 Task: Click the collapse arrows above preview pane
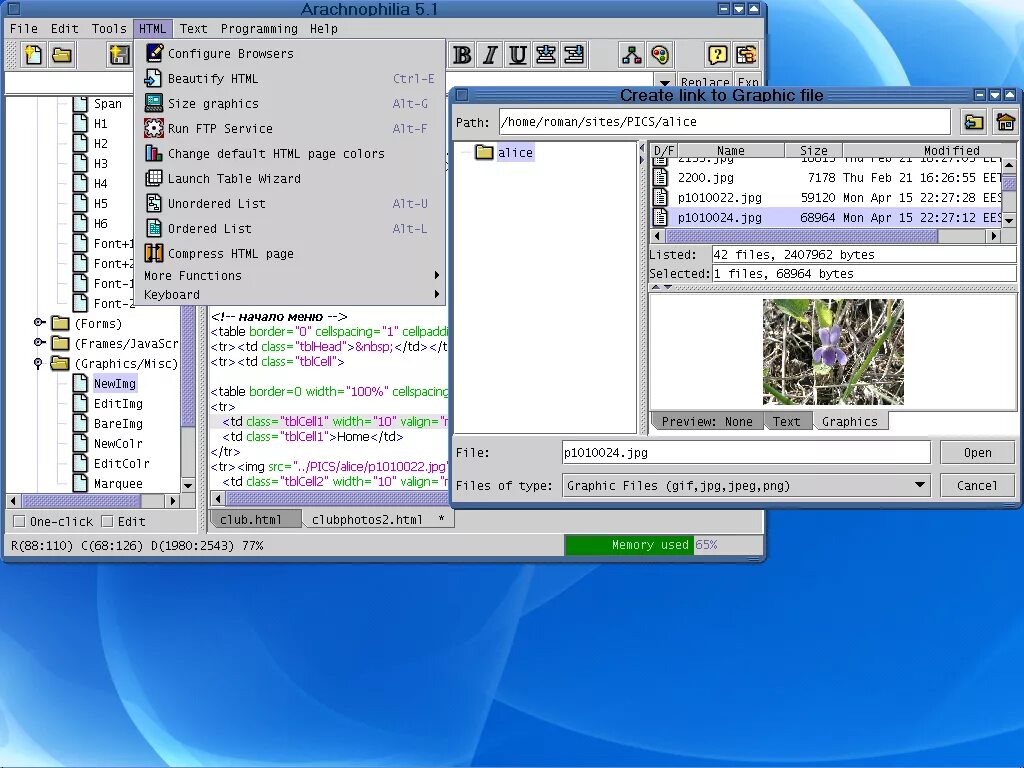coord(662,287)
